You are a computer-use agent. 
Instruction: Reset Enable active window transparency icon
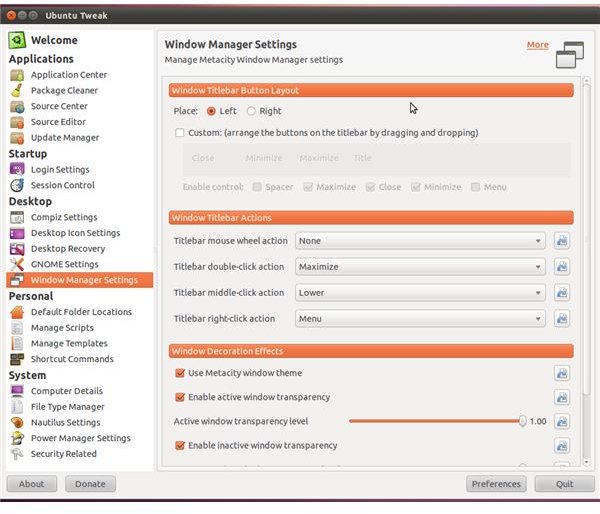point(562,397)
